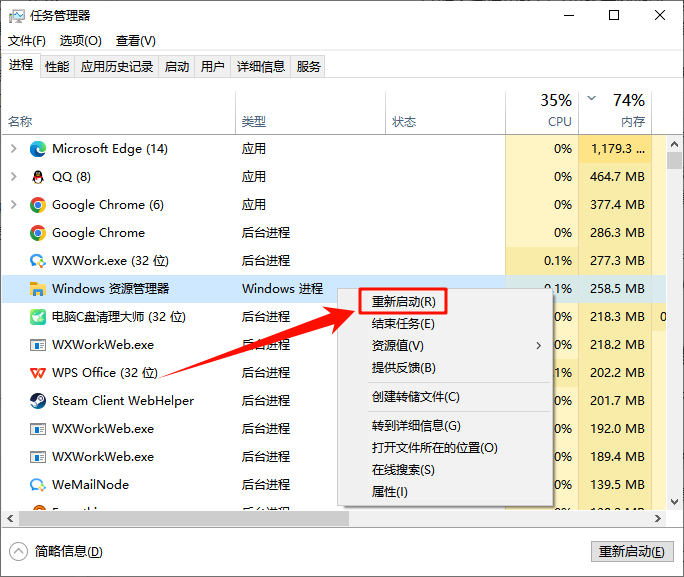This screenshot has height=577, width=684.
Task: Choose 属性(I) in context menu
Action: tap(390, 492)
